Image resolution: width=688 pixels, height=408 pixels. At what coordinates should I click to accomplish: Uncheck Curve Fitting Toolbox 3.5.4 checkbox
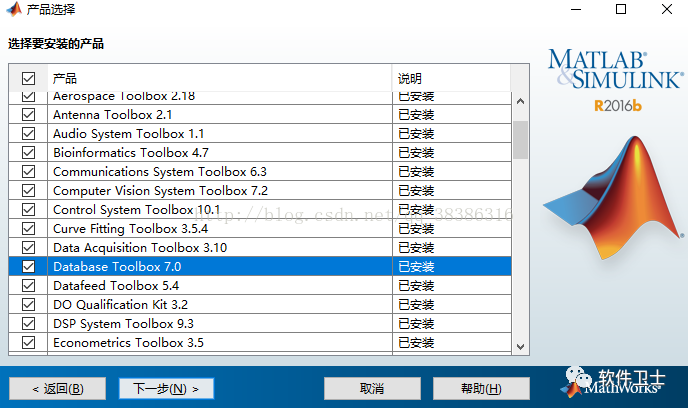[29, 229]
